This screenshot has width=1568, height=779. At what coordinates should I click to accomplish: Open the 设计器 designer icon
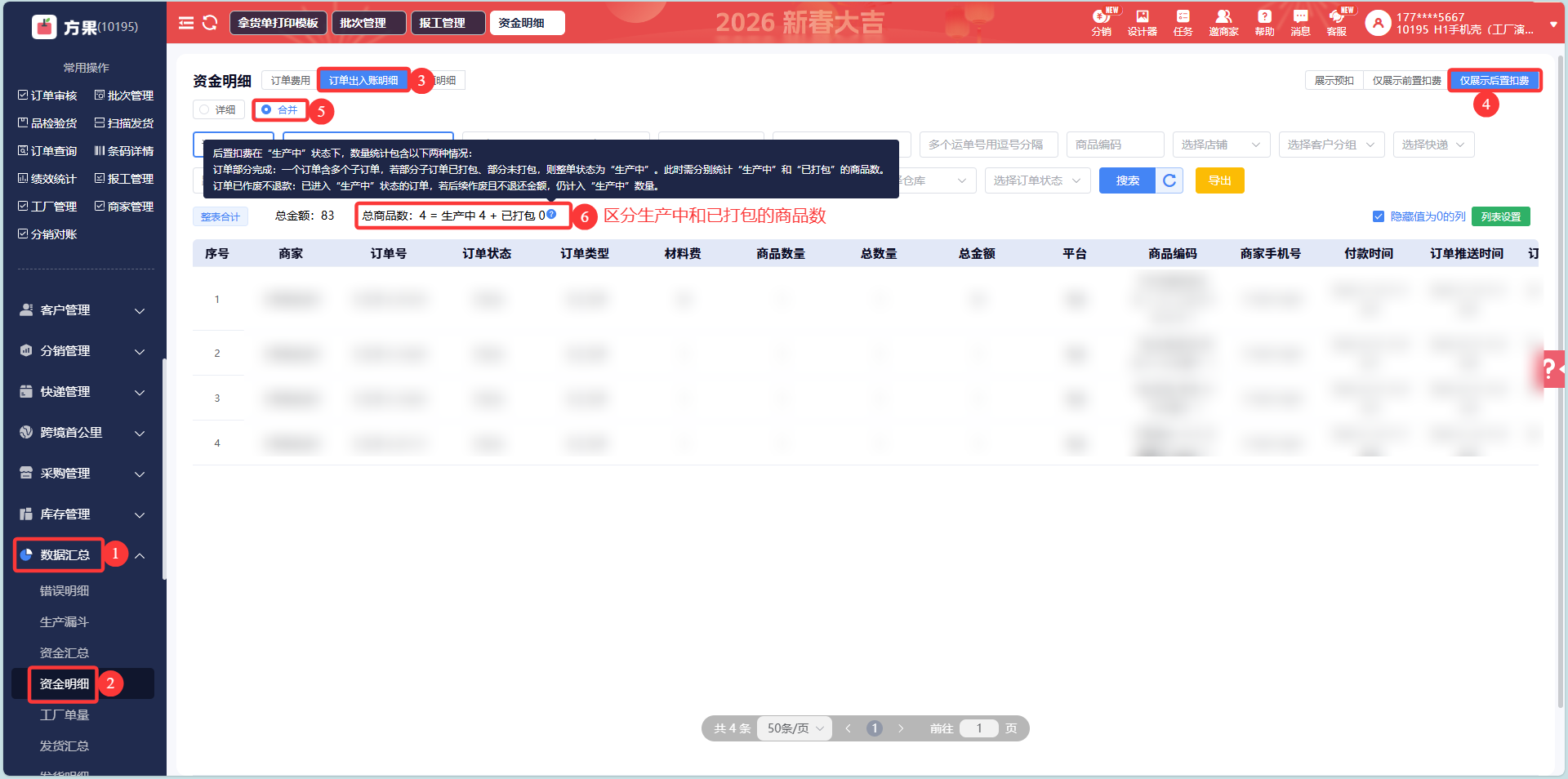(1142, 22)
